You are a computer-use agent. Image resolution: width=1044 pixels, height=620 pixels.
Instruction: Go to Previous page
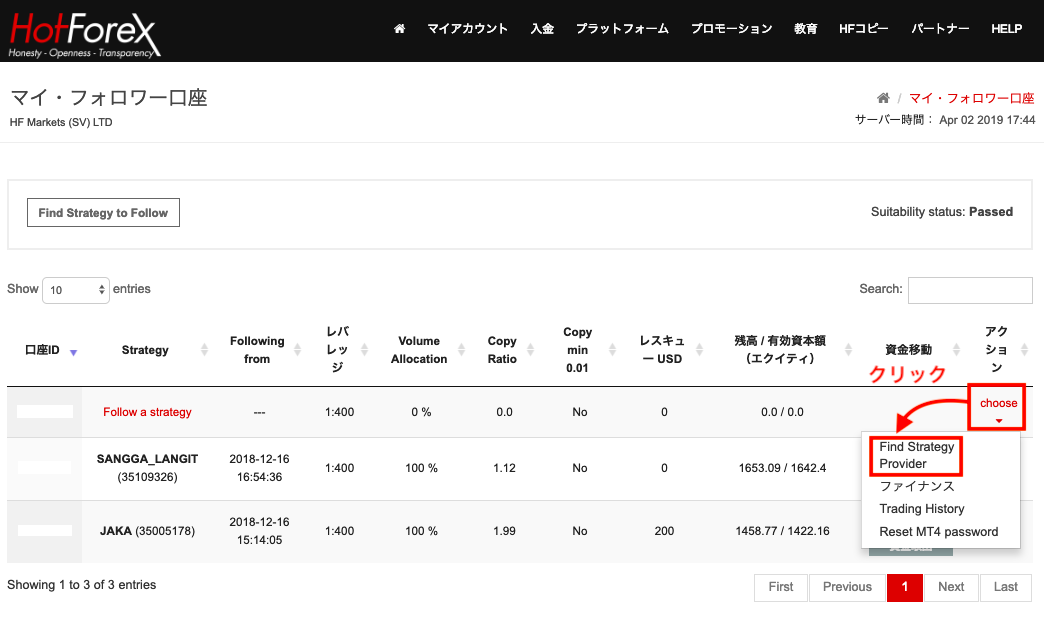847,587
